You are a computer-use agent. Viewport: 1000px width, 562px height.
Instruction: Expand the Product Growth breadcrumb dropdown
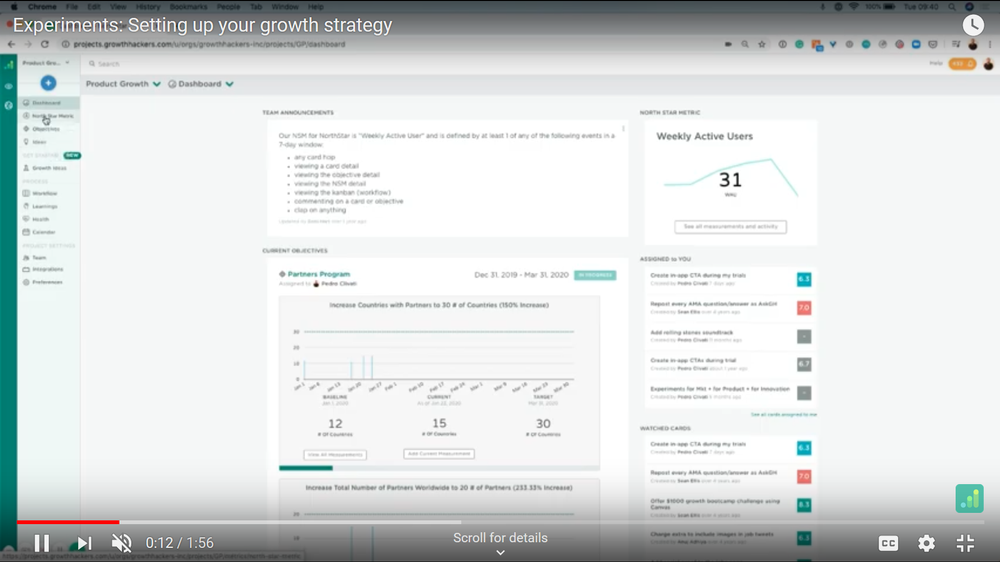(x=157, y=84)
